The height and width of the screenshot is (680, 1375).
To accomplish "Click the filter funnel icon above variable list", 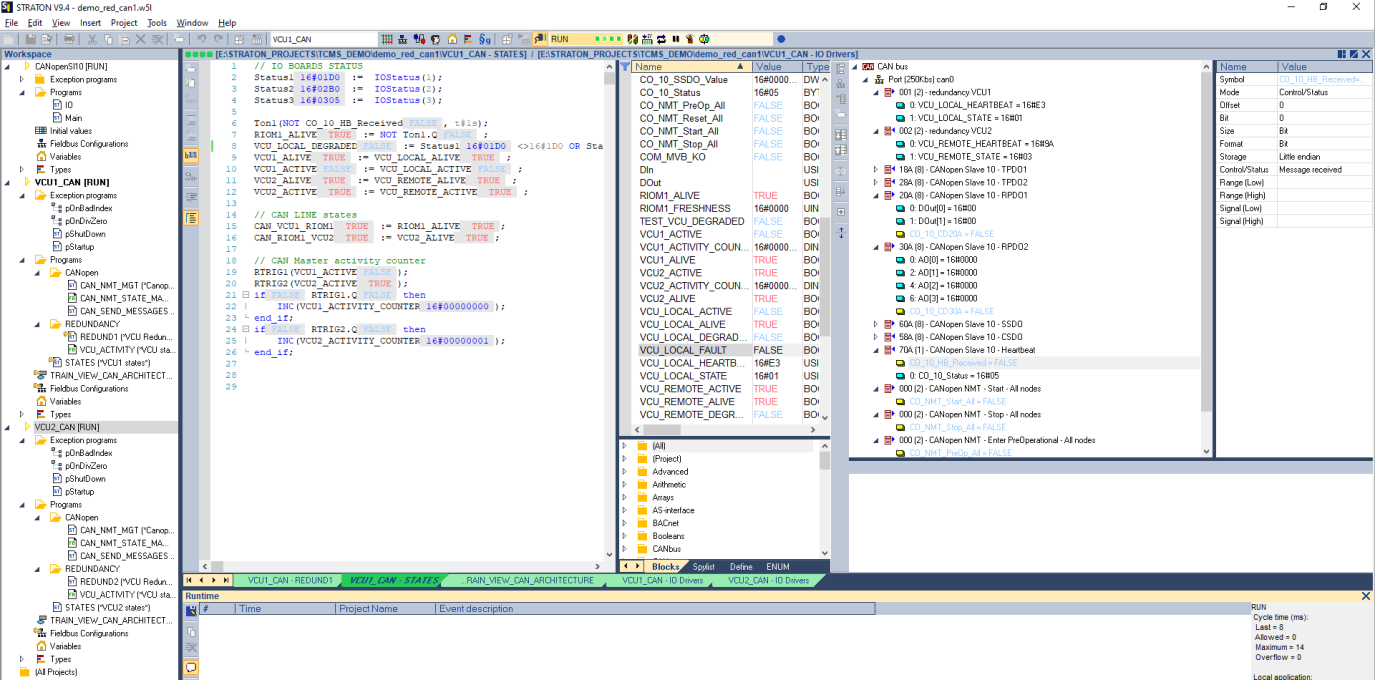I will coord(625,67).
